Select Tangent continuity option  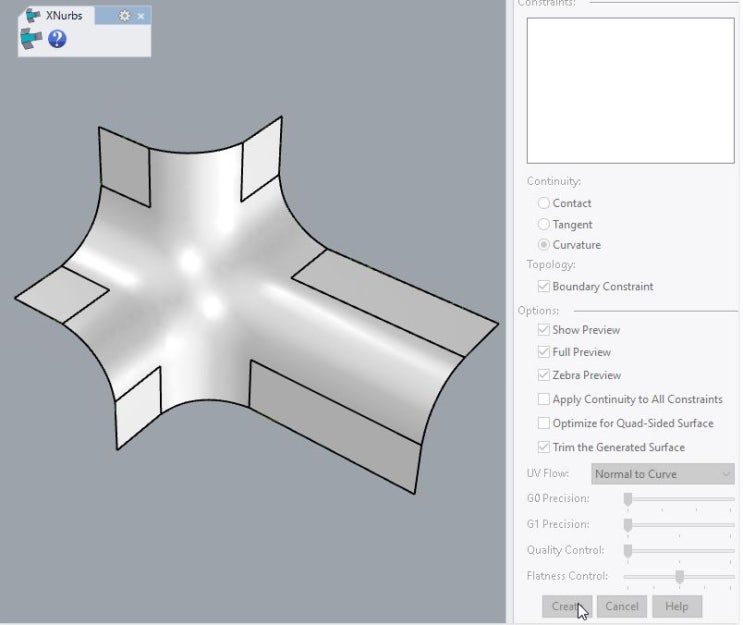(x=544, y=224)
